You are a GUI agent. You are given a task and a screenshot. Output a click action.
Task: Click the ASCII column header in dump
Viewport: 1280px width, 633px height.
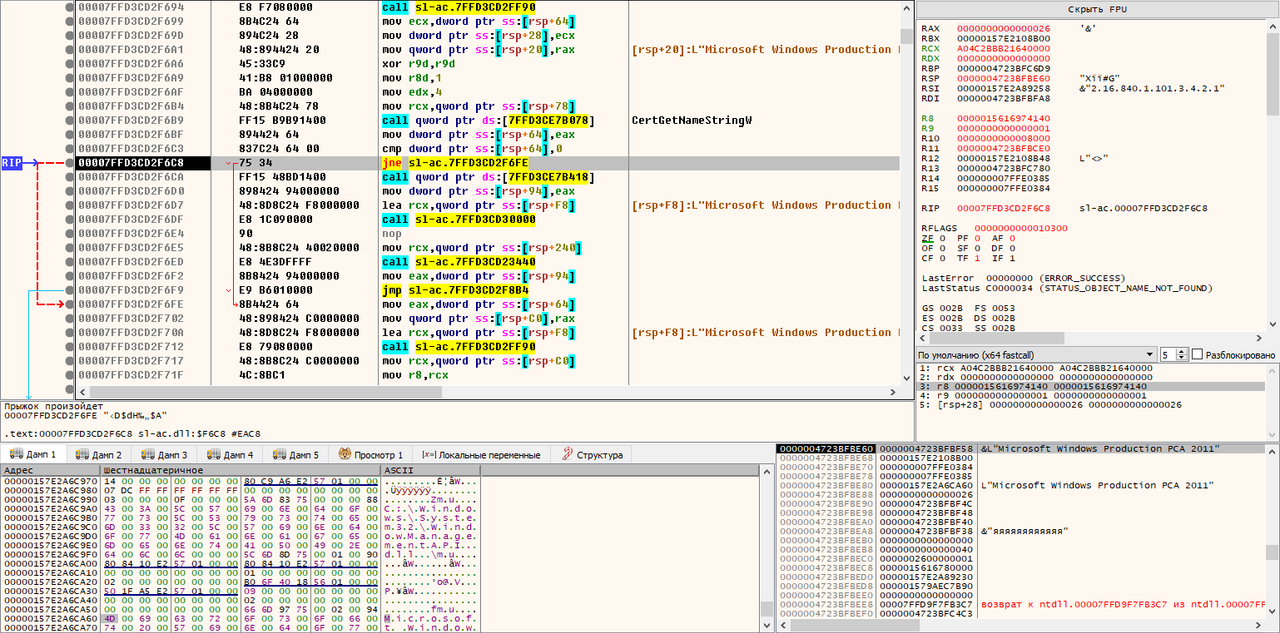coord(430,470)
